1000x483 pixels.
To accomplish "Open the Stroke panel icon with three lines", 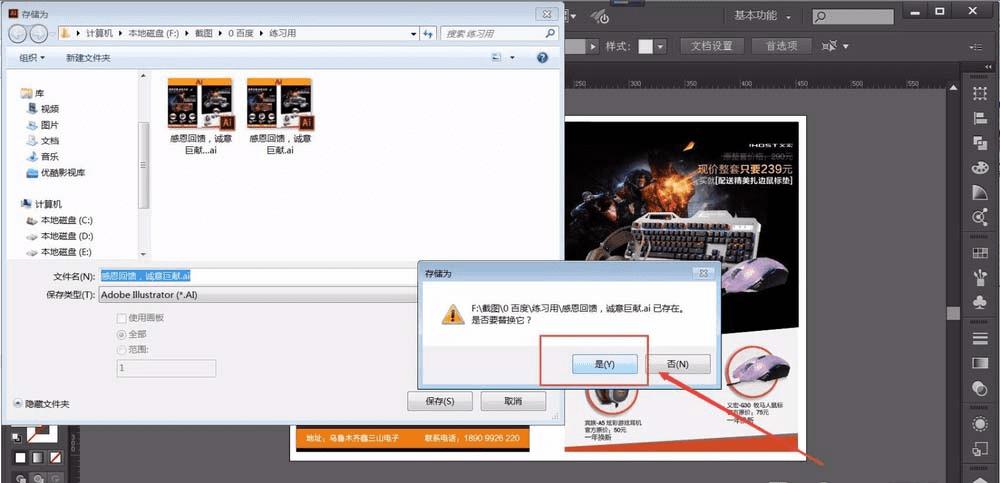I will click(x=980, y=338).
